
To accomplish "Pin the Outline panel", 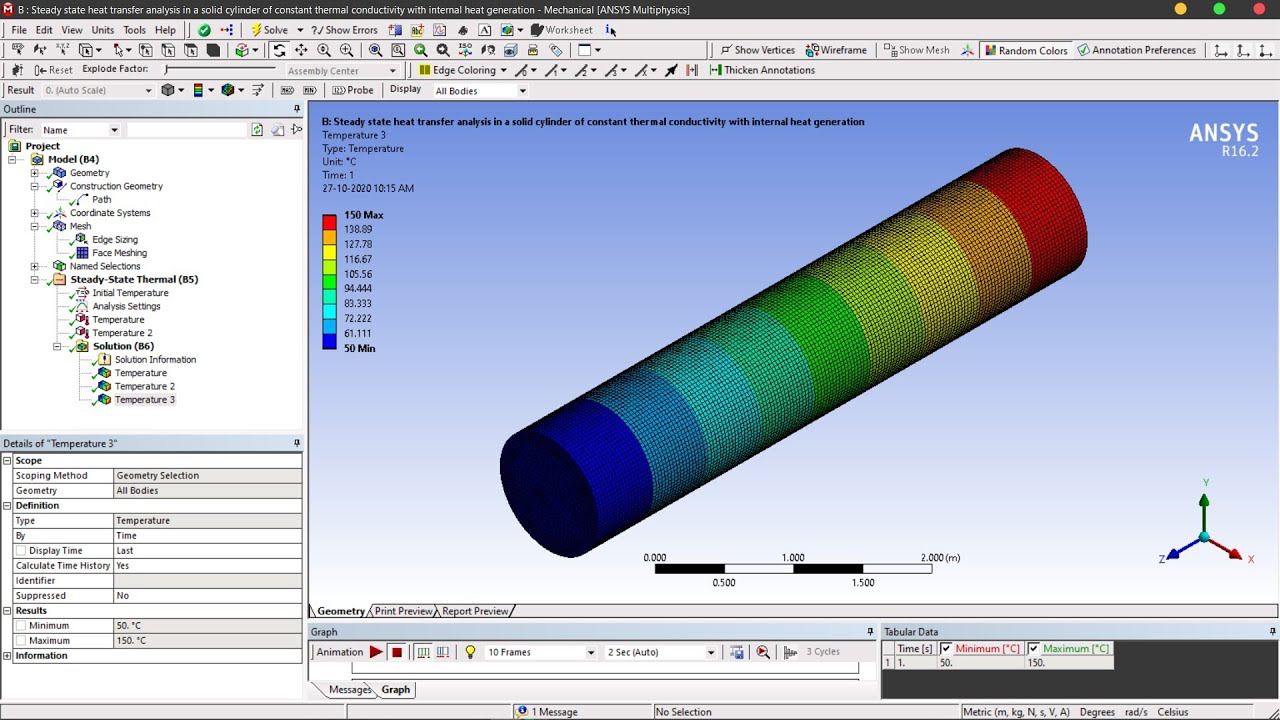I will pos(296,109).
